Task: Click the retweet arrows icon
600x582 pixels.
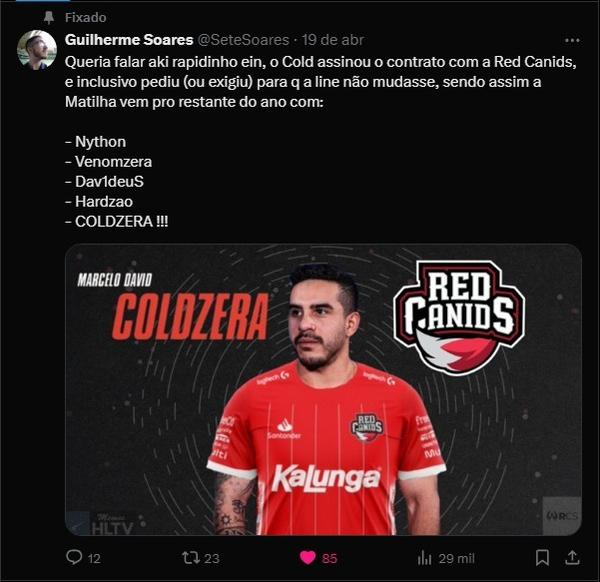Action: (x=191, y=558)
